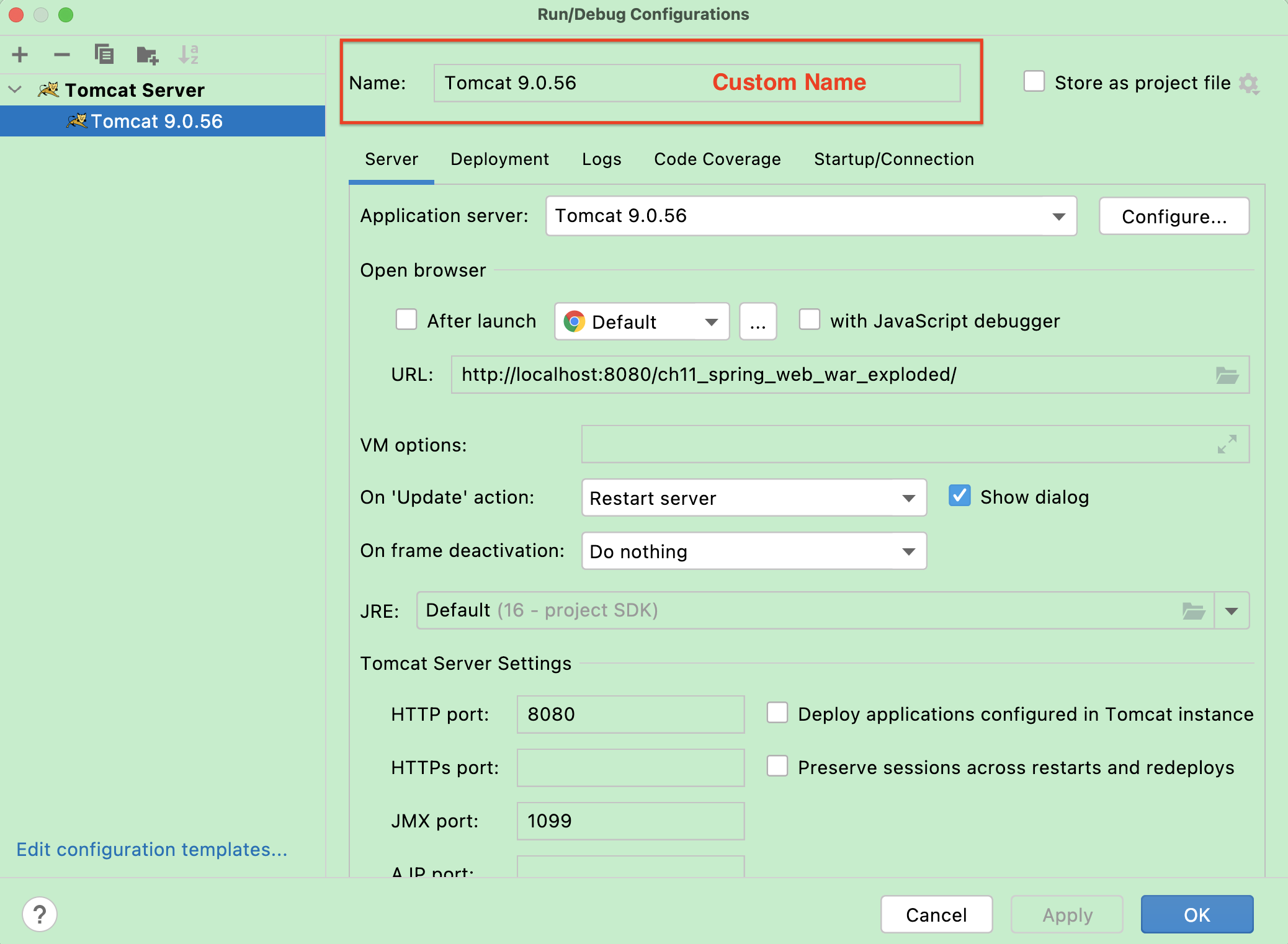Click the Apply button
This screenshot has height=944, width=1288.
point(1067,914)
